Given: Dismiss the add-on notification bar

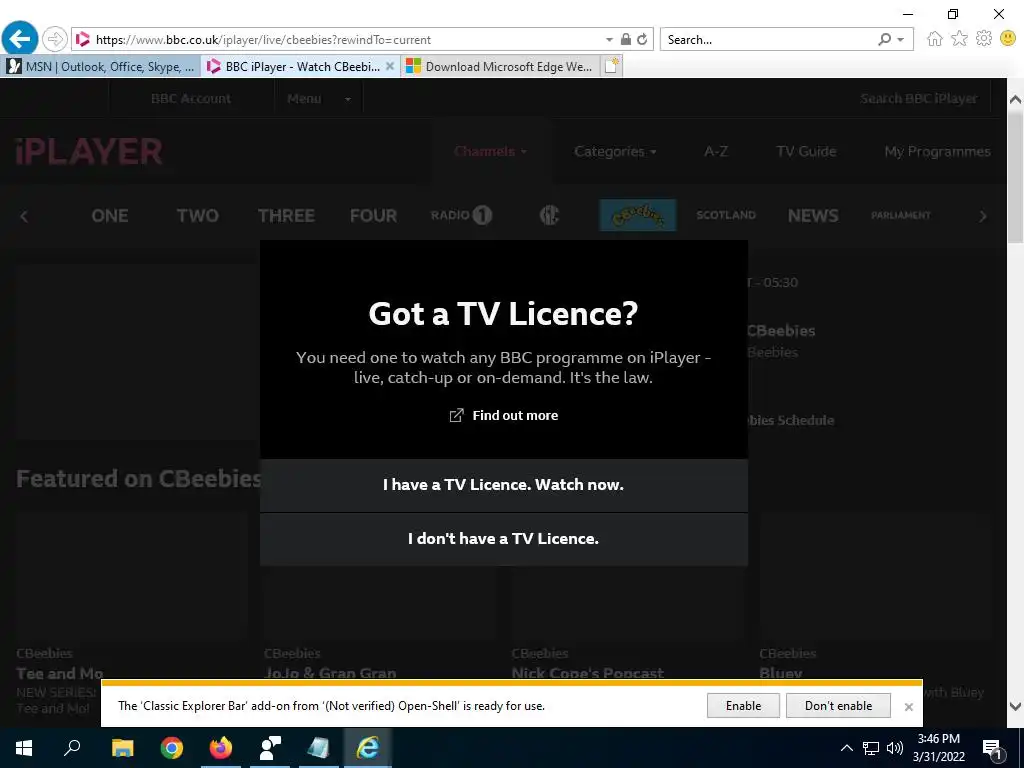Looking at the screenshot, I should (x=908, y=707).
